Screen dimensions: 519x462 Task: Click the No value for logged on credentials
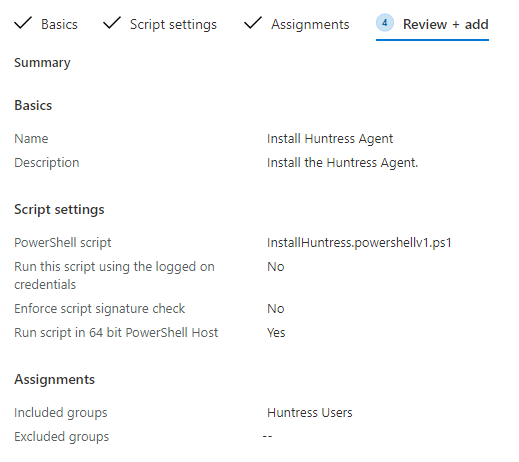(x=276, y=267)
